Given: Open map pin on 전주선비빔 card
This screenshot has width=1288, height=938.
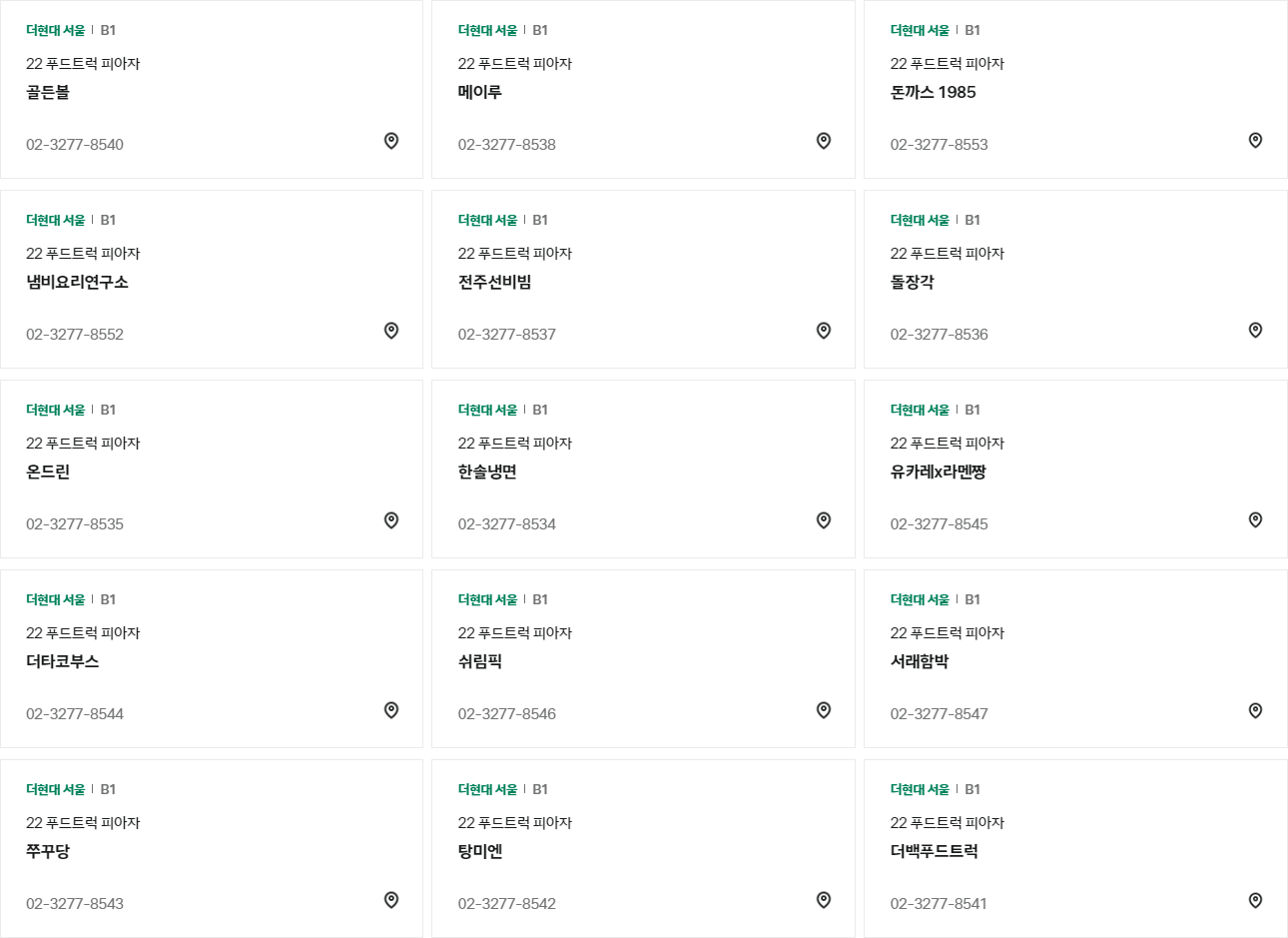Looking at the screenshot, I should pyautogui.click(x=824, y=331).
